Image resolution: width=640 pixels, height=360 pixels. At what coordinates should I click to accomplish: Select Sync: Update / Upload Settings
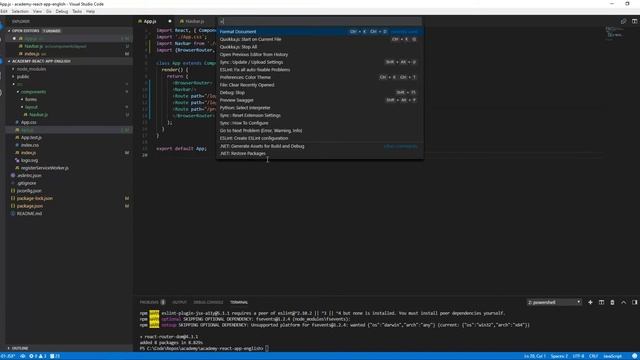pyautogui.click(x=320, y=62)
